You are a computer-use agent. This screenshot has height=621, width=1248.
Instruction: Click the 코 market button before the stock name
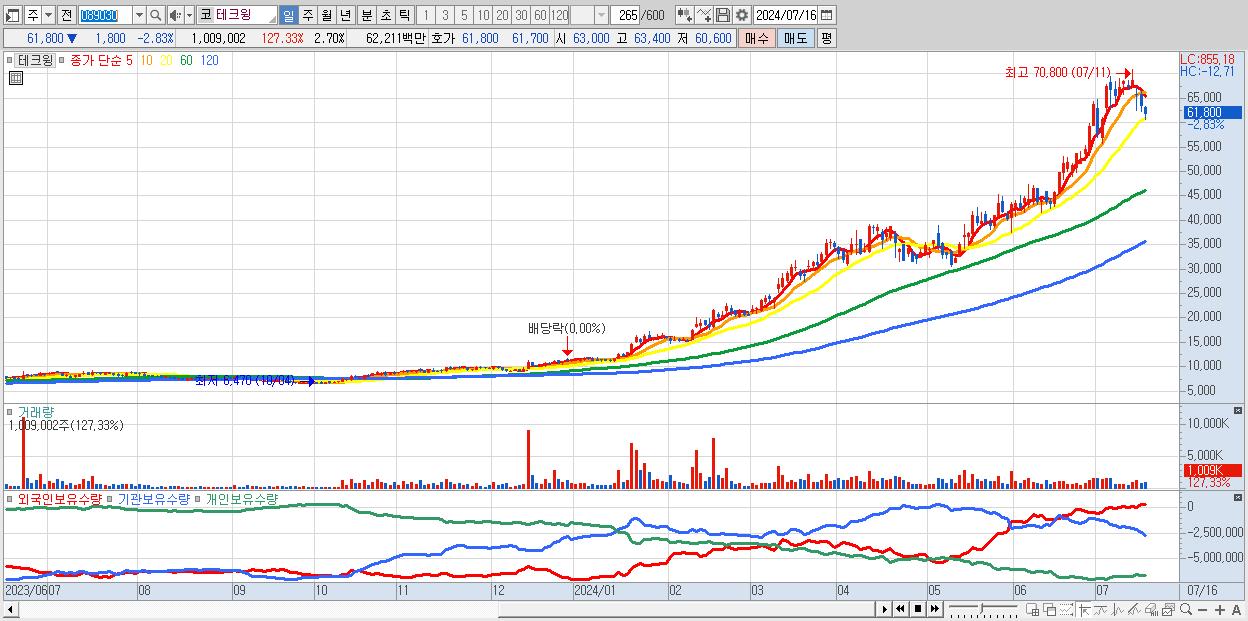(205, 15)
